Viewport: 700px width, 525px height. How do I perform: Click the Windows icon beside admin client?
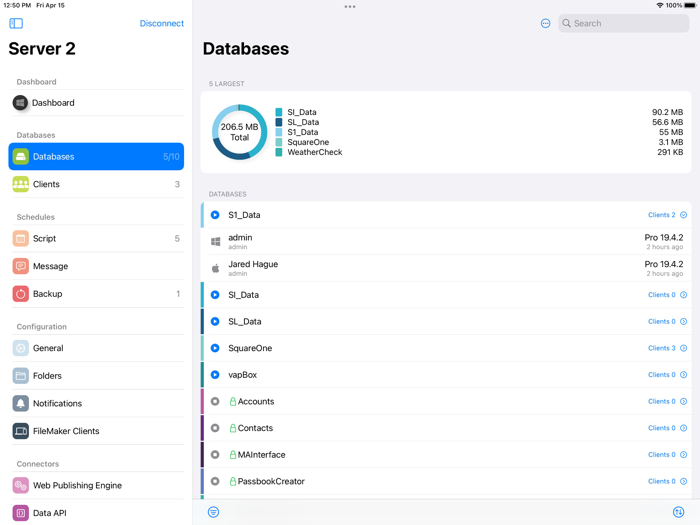click(x=215, y=242)
